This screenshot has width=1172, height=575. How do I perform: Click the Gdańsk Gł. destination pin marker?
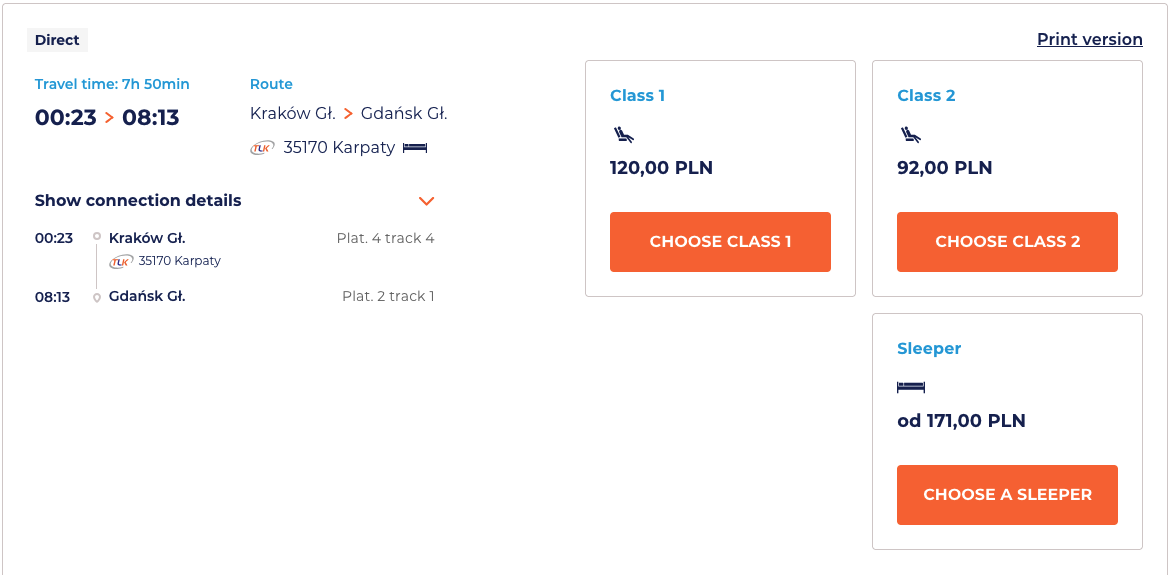pos(97,297)
